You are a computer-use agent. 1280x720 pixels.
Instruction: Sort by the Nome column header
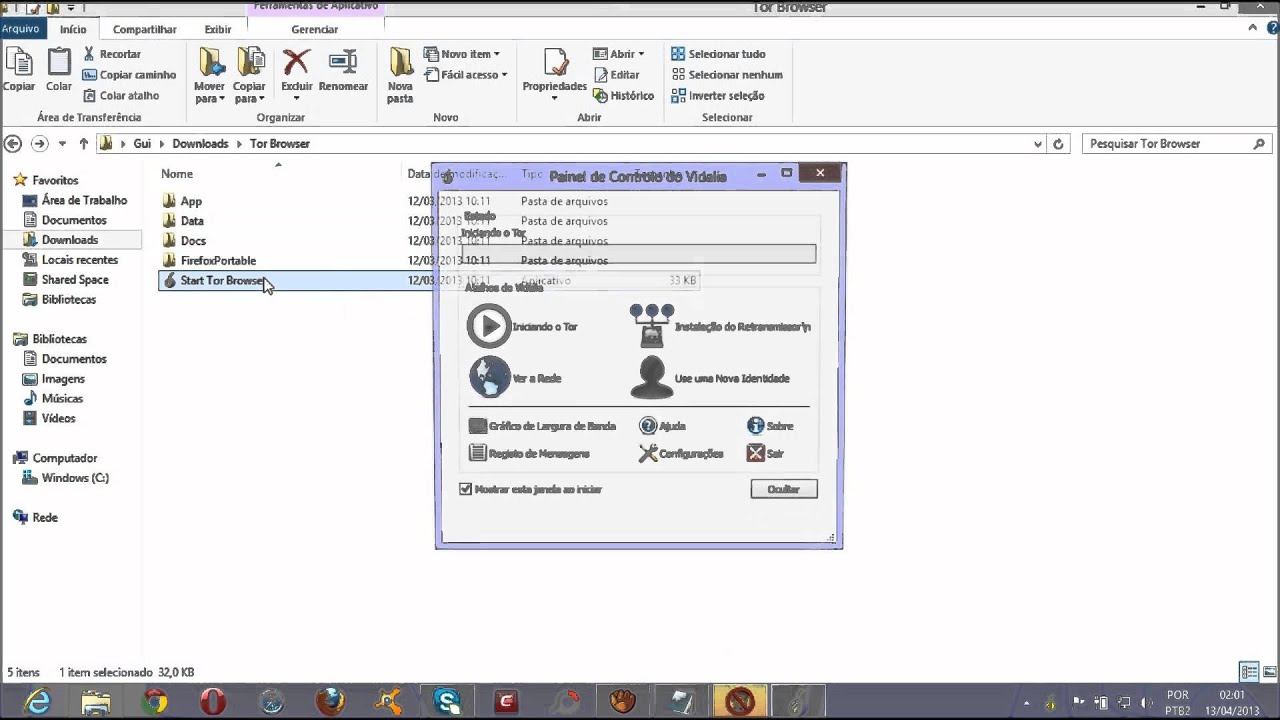[177, 174]
